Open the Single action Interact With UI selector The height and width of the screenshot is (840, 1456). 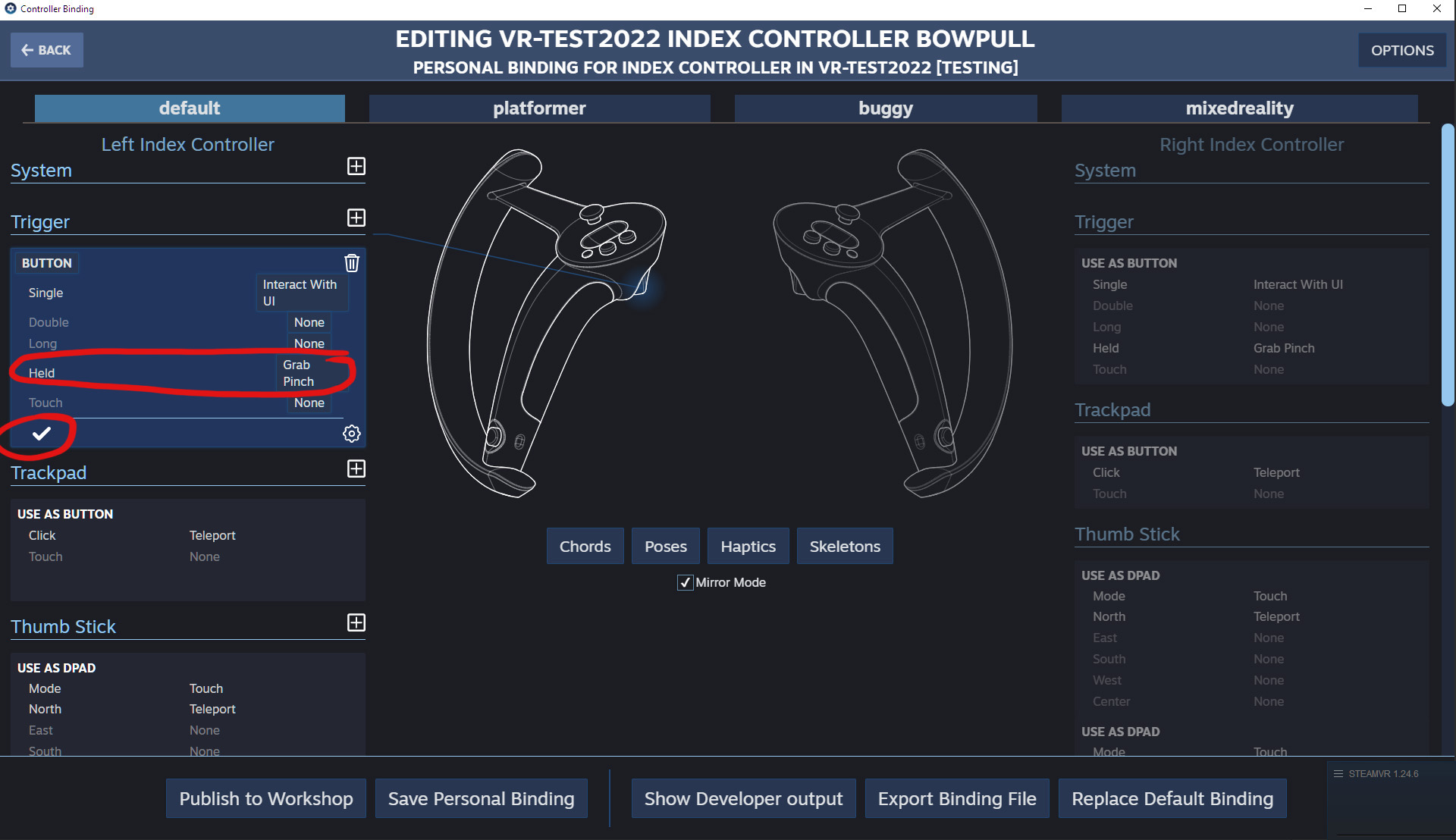click(301, 293)
